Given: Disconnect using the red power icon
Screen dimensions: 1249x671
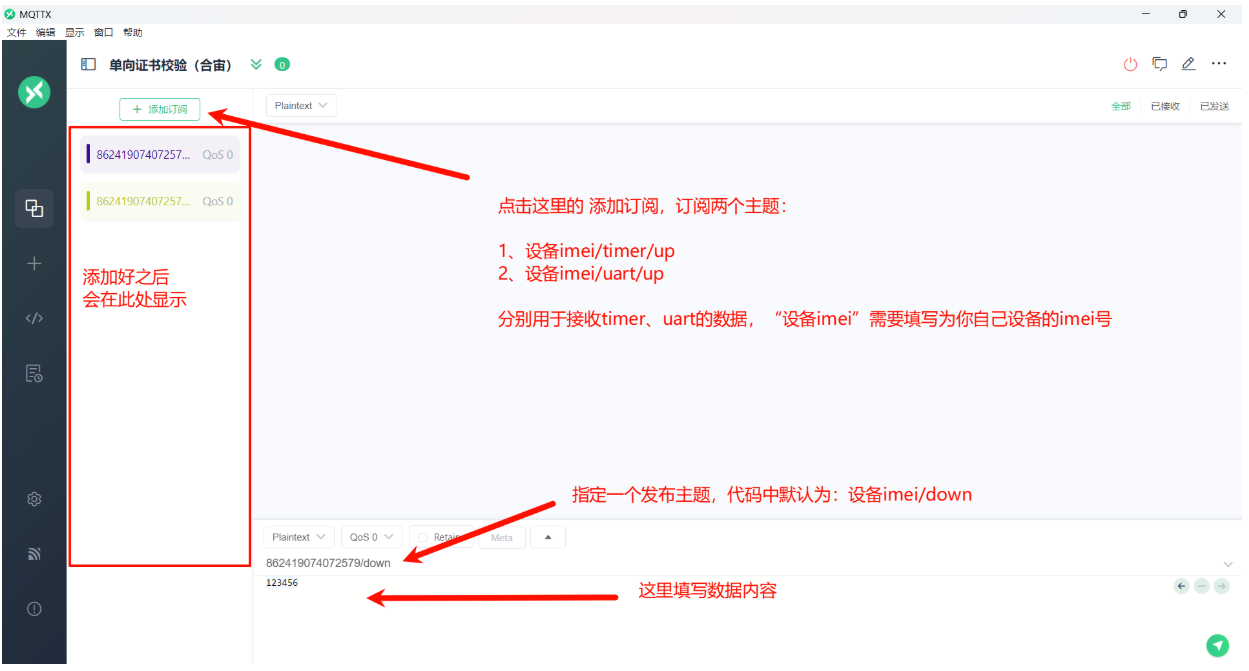Looking at the screenshot, I should point(1130,64).
